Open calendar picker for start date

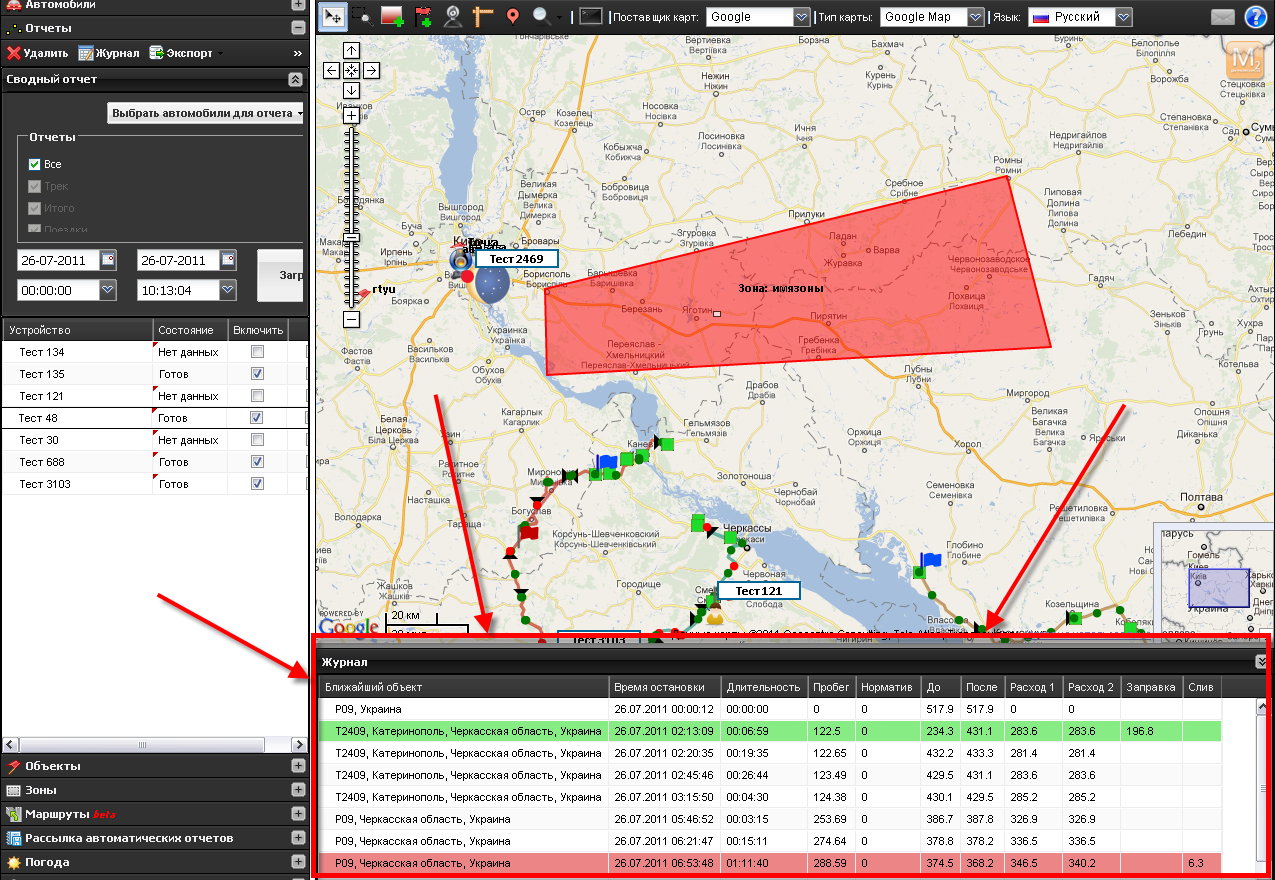tap(108, 260)
